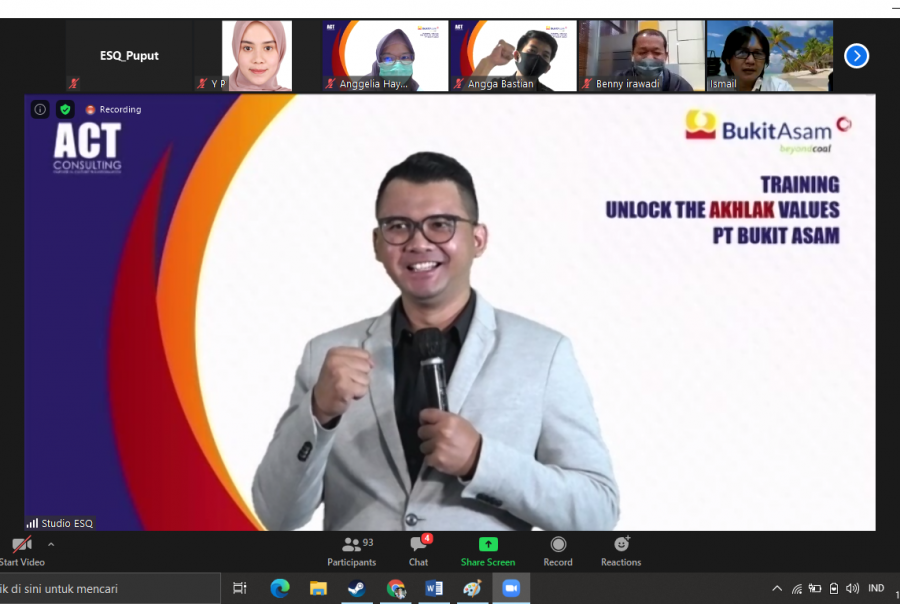Select the ESQ_Puput participant tile
900x604 pixels.
click(x=129, y=56)
